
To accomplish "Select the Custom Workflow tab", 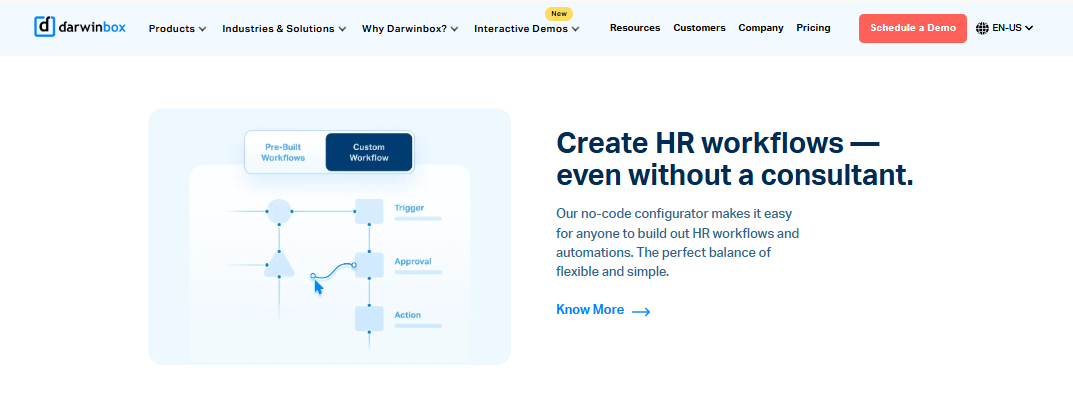I will 369,152.
